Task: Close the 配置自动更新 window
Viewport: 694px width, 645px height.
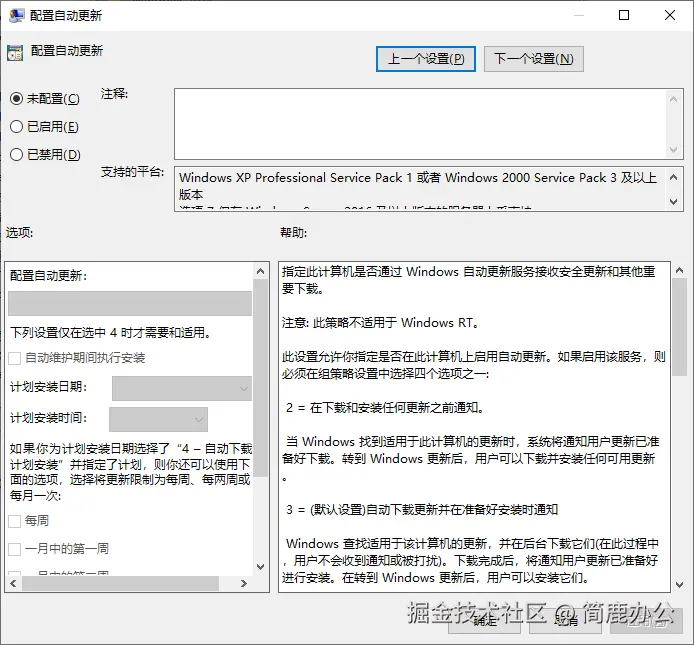Action: [x=670, y=15]
